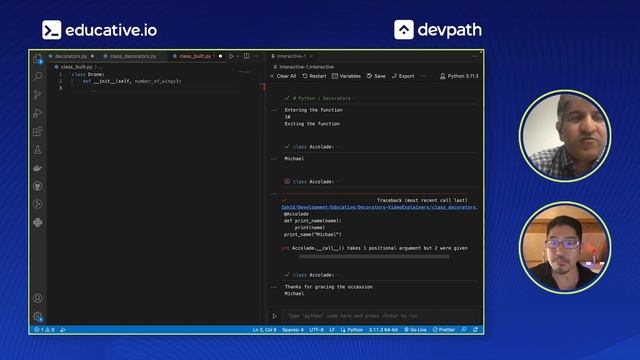Screen dimensions: 640x360
Task: Open the errors and warnings status item
Action: click(44, 330)
